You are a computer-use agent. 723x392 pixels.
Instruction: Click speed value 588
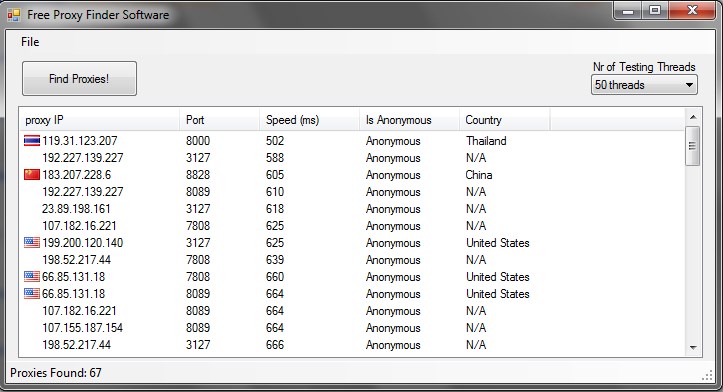coord(275,158)
